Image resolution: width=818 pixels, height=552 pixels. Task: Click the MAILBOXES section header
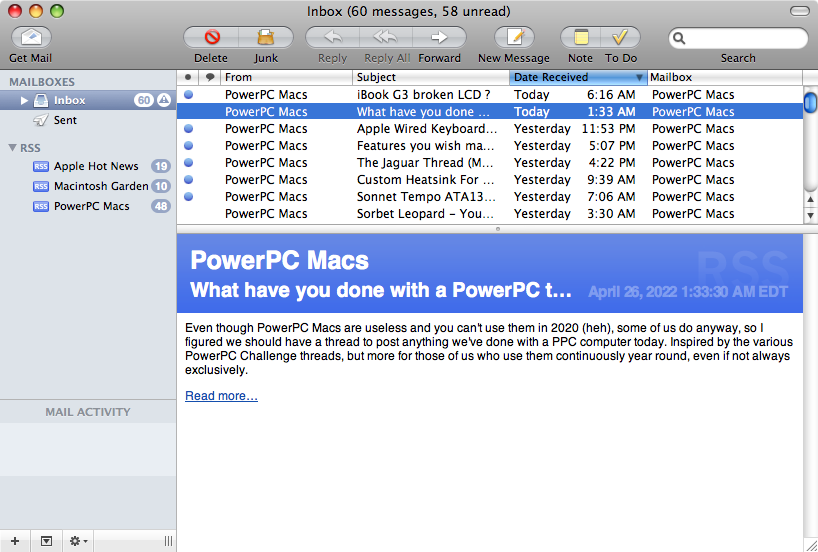(x=42, y=82)
